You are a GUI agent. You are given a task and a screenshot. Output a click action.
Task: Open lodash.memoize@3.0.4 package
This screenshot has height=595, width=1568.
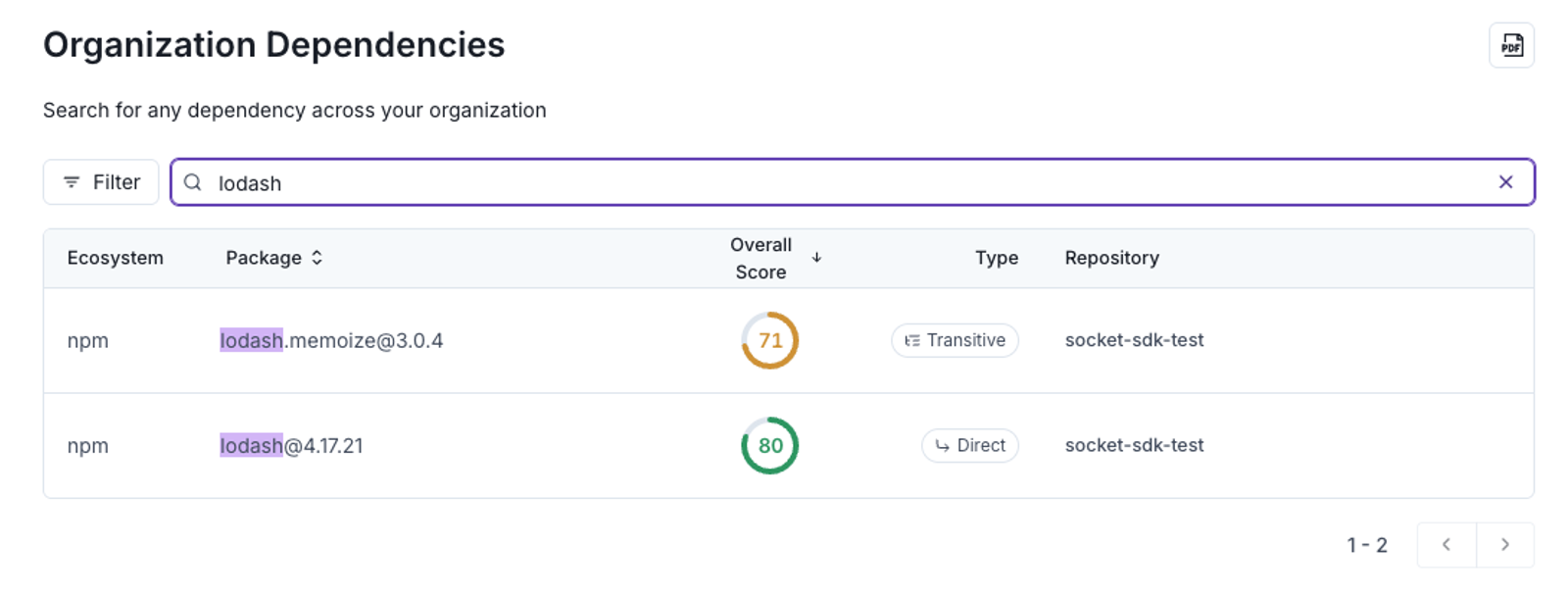coord(331,341)
